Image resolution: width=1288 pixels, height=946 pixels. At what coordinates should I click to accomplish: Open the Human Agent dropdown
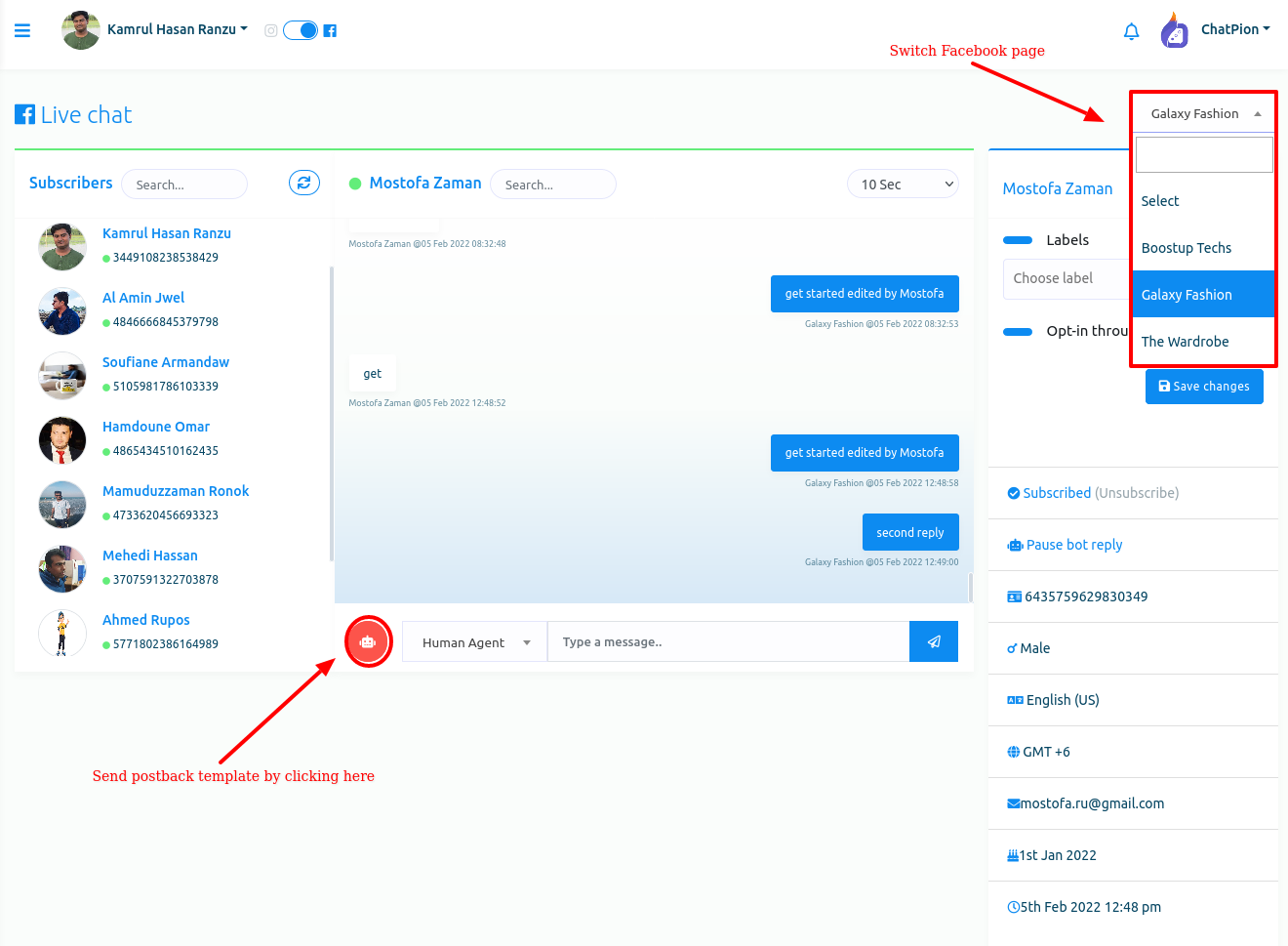click(474, 641)
